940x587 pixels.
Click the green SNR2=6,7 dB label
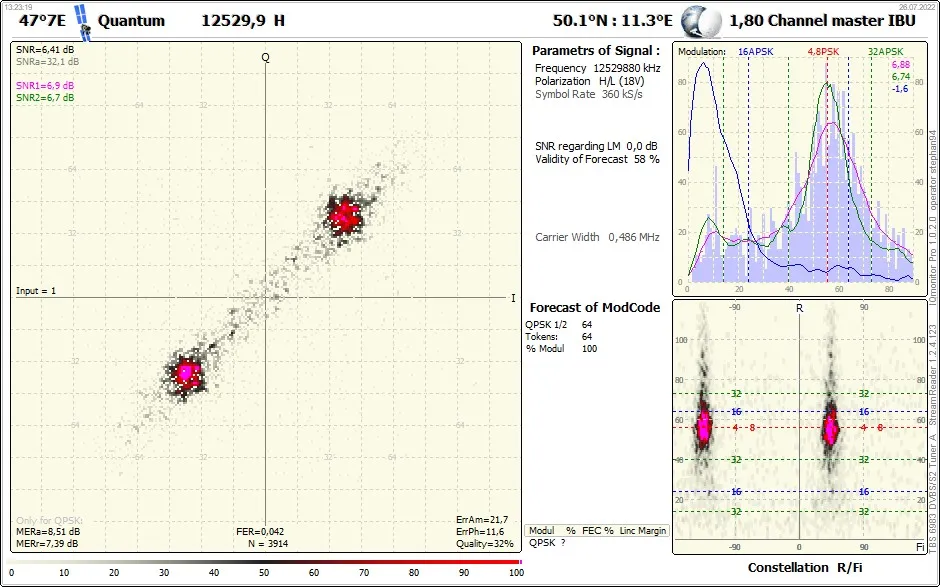coord(45,98)
